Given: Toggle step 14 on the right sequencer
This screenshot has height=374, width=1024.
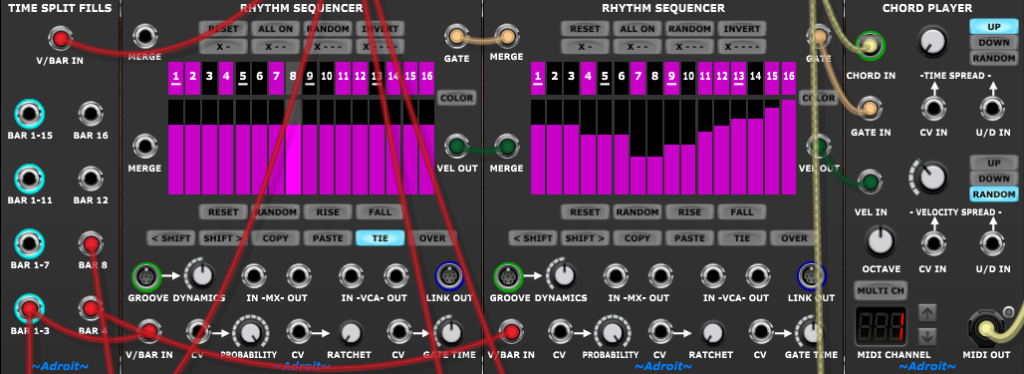Looking at the screenshot, I should pyautogui.click(x=755, y=76).
